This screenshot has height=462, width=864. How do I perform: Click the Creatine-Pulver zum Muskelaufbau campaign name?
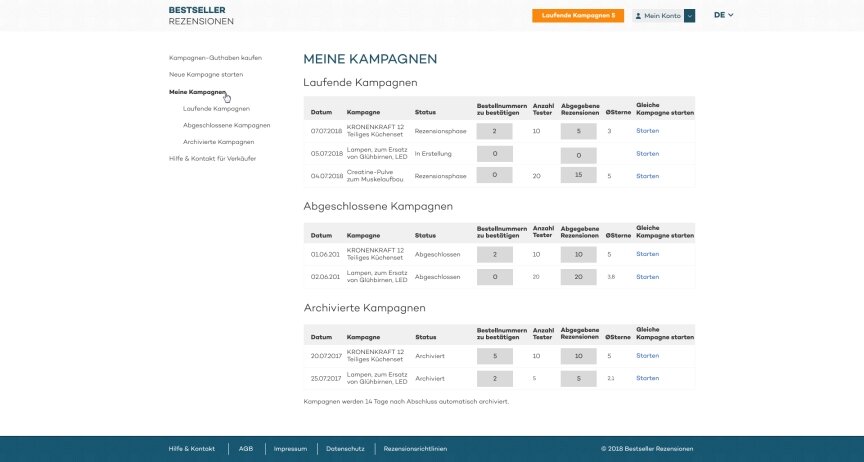375,176
